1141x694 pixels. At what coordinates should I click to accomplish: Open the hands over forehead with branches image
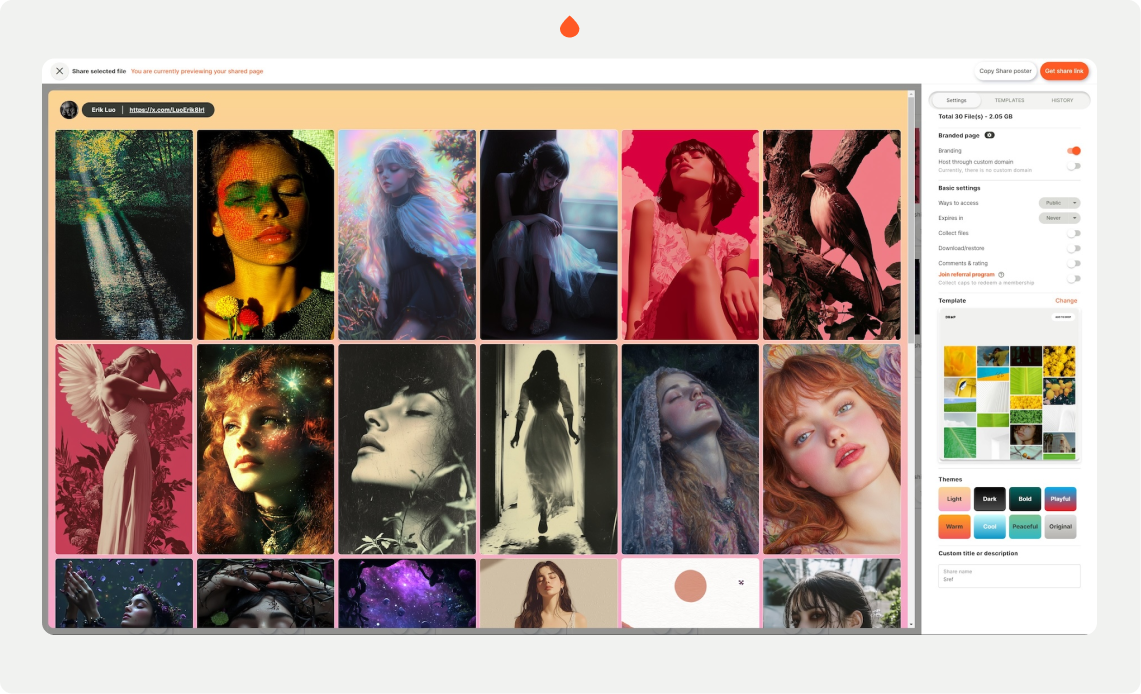[x=266, y=593]
